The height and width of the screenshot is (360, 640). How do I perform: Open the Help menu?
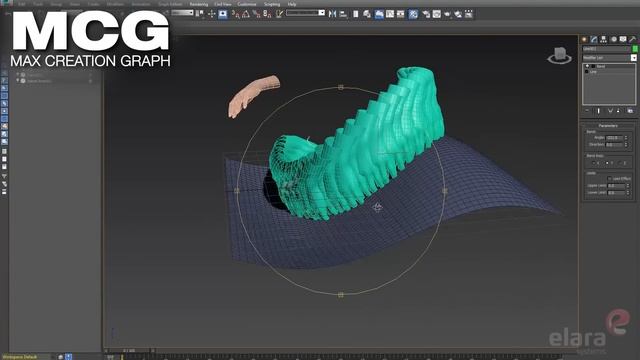click(x=292, y=4)
